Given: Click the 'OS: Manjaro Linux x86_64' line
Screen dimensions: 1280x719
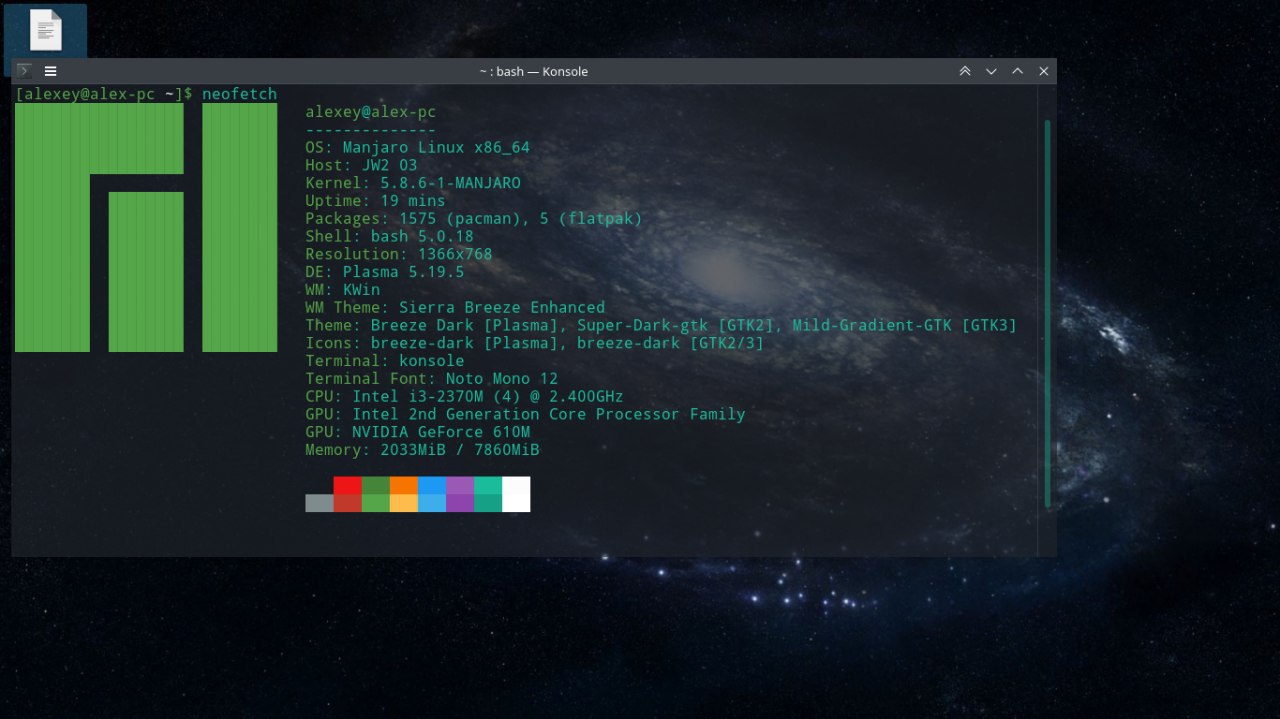Looking at the screenshot, I should pos(418,147).
